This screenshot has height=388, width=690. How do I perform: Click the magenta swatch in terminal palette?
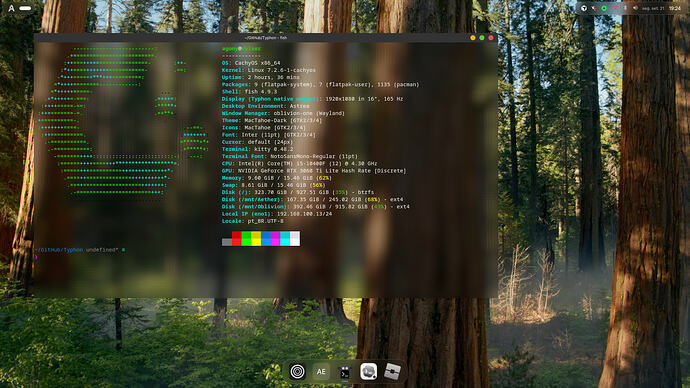(x=275, y=238)
